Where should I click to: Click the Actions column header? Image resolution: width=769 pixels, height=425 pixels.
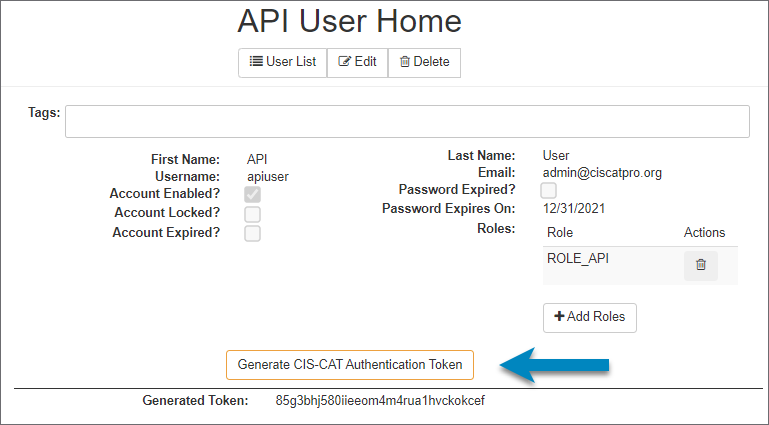(704, 233)
